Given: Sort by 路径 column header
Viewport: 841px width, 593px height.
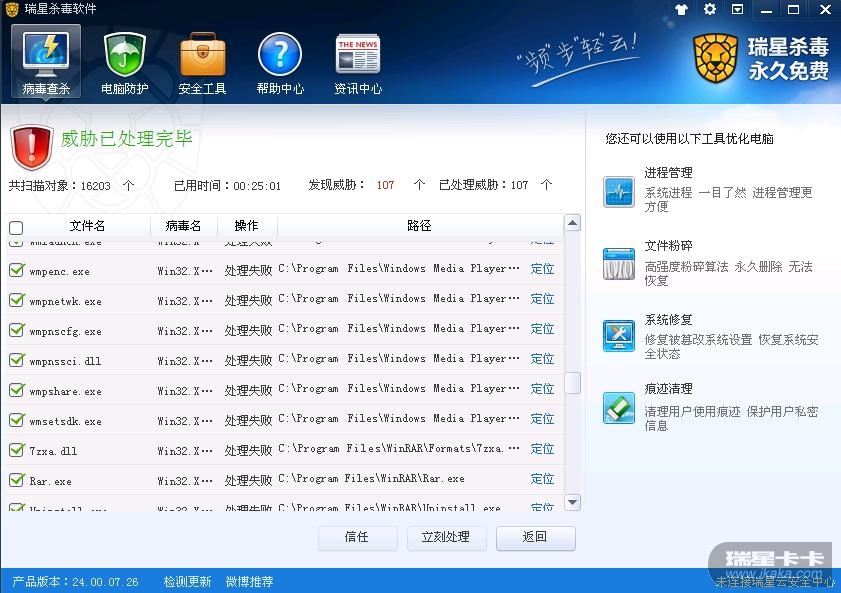Looking at the screenshot, I should coord(419,226).
